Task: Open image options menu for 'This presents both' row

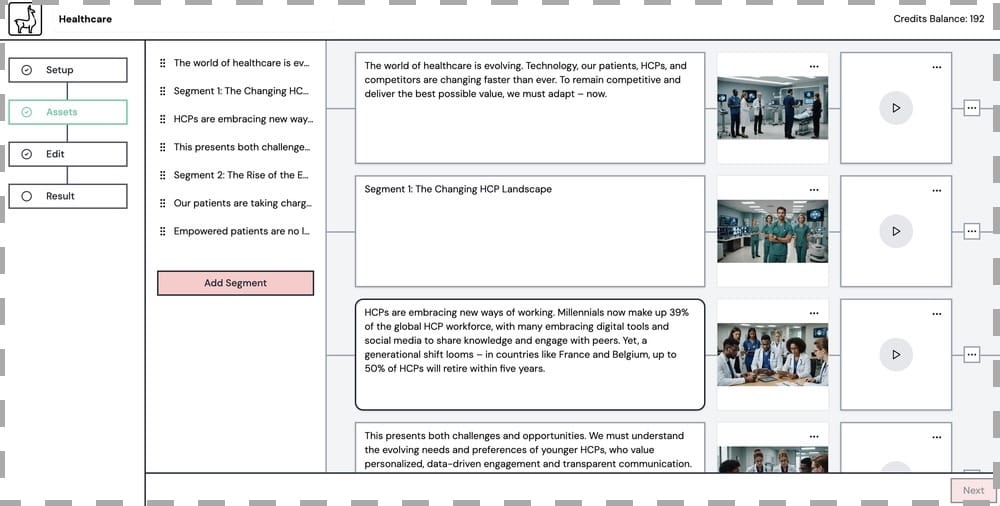Action: point(814,436)
